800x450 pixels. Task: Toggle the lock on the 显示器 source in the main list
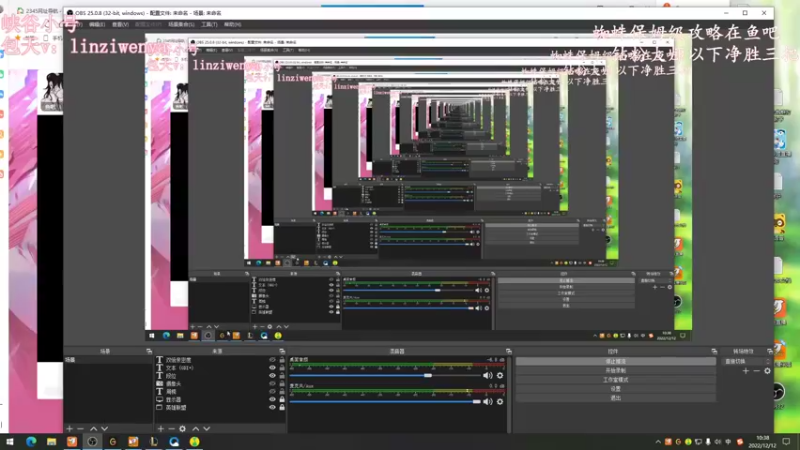click(x=282, y=399)
